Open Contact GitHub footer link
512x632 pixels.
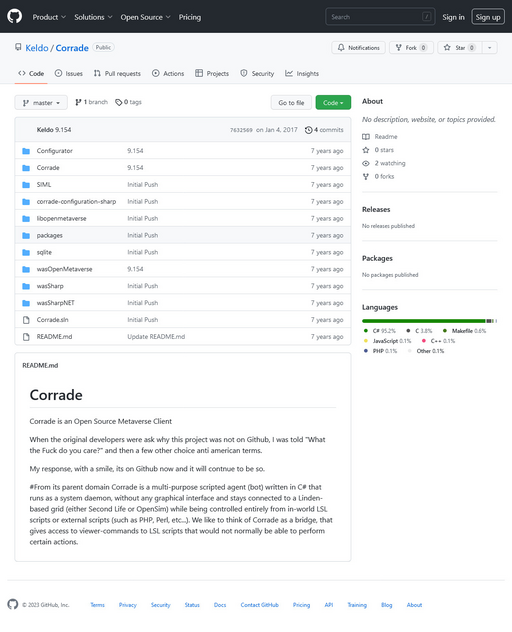pos(260,605)
